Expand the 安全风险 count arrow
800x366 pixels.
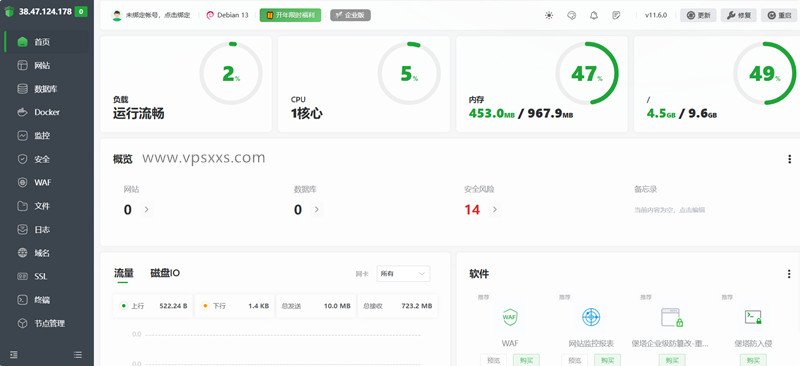click(494, 209)
